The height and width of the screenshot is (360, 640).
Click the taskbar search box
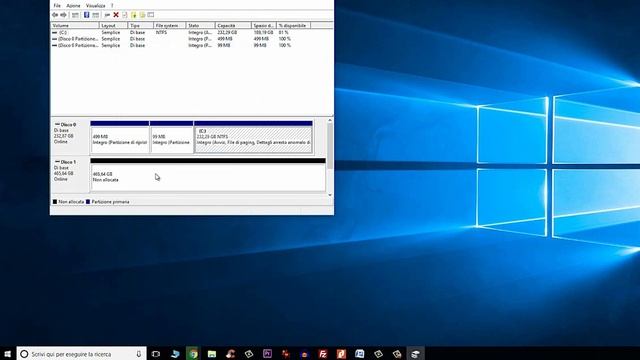click(82, 353)
